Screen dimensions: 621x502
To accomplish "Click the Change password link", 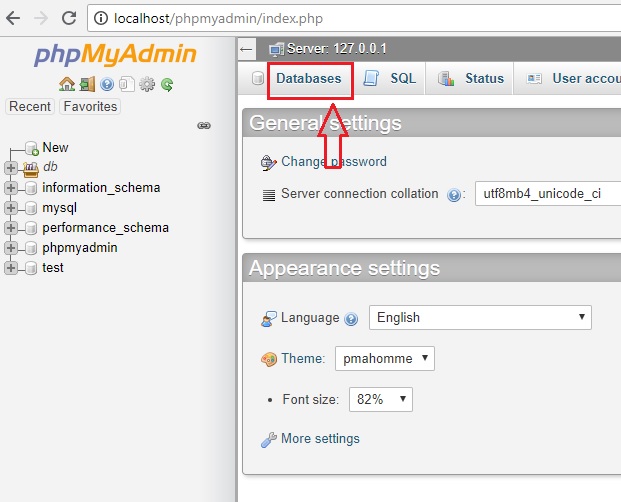I will point(334,162).
